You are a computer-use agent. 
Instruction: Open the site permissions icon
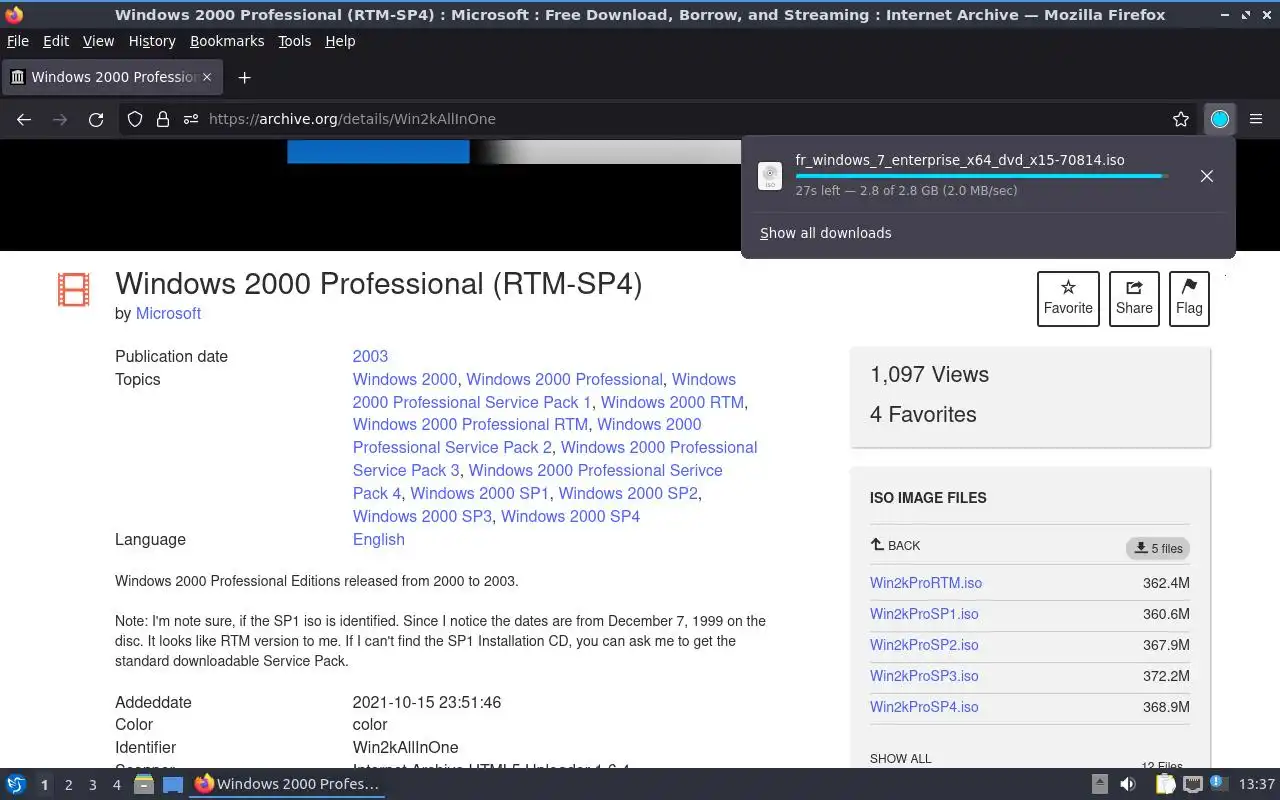coord(191,119)
